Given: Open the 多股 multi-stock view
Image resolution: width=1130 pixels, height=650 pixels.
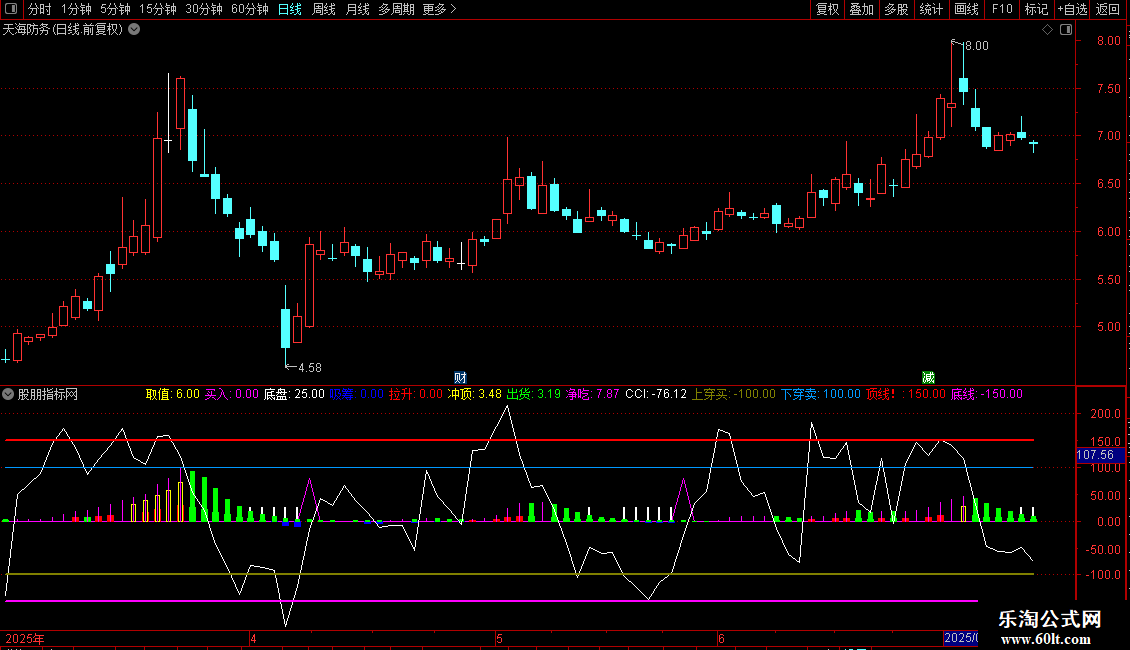Looking at the screenshot, I should [x=896, y=9].
